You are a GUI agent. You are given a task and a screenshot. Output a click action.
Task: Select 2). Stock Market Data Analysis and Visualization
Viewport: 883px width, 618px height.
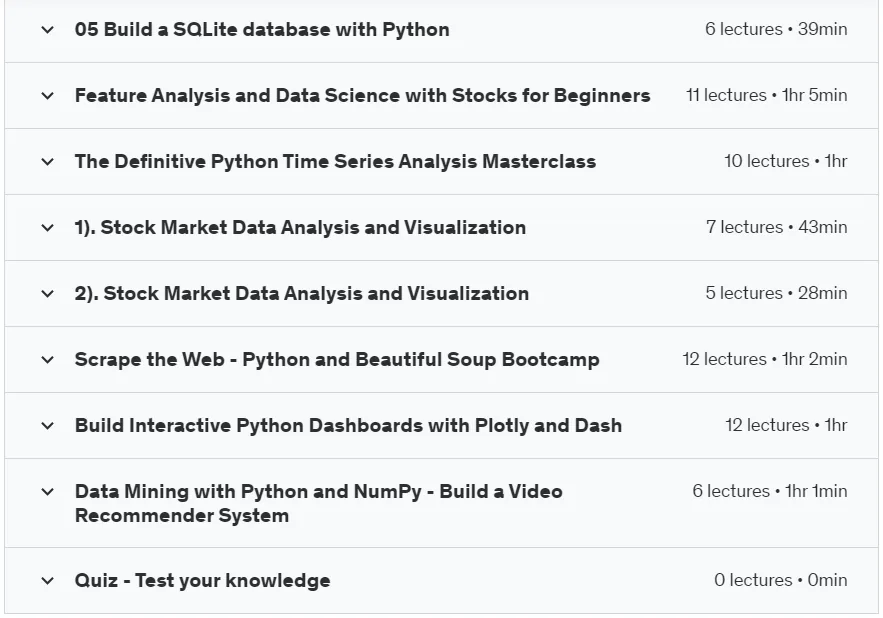302,293
